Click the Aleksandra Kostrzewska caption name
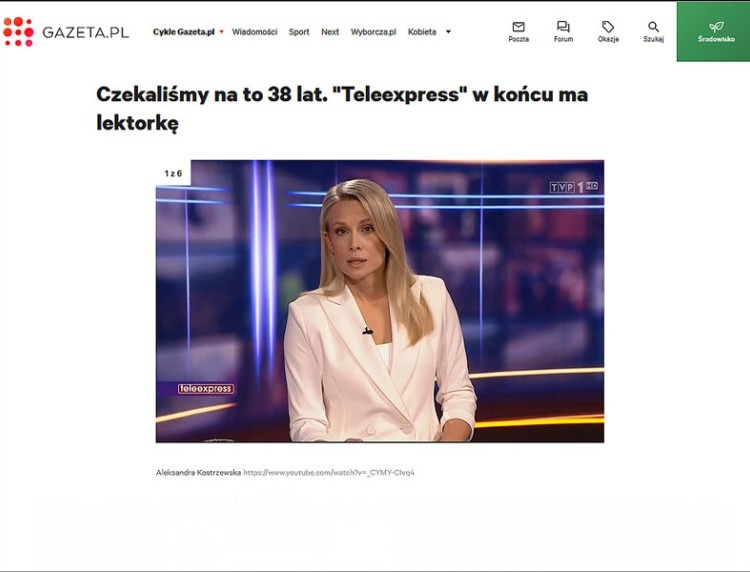The image size is (750, 572). click(198, 473)
